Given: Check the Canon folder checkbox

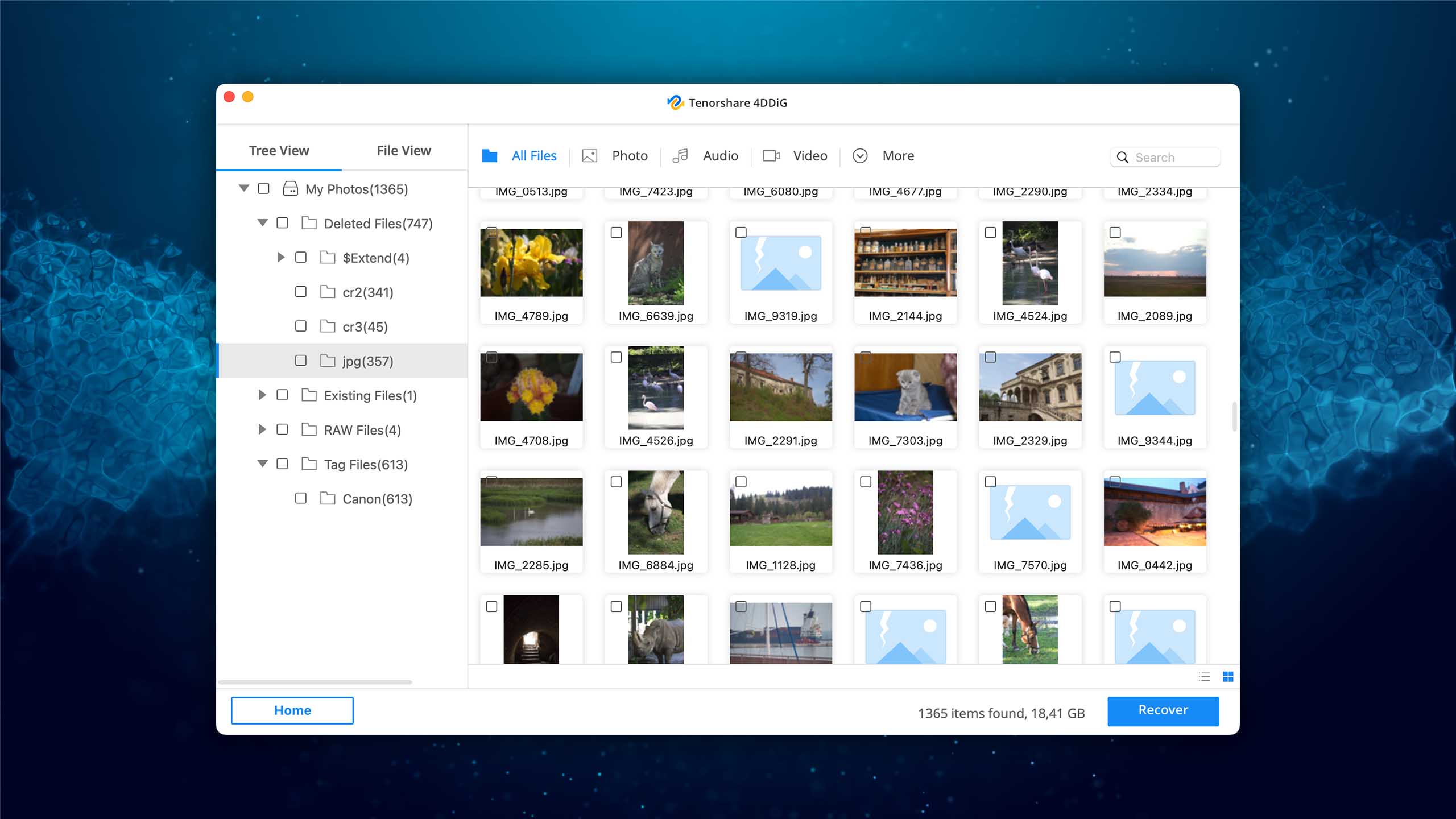Looking at the screenshot, I should click(x=301, y=498).
